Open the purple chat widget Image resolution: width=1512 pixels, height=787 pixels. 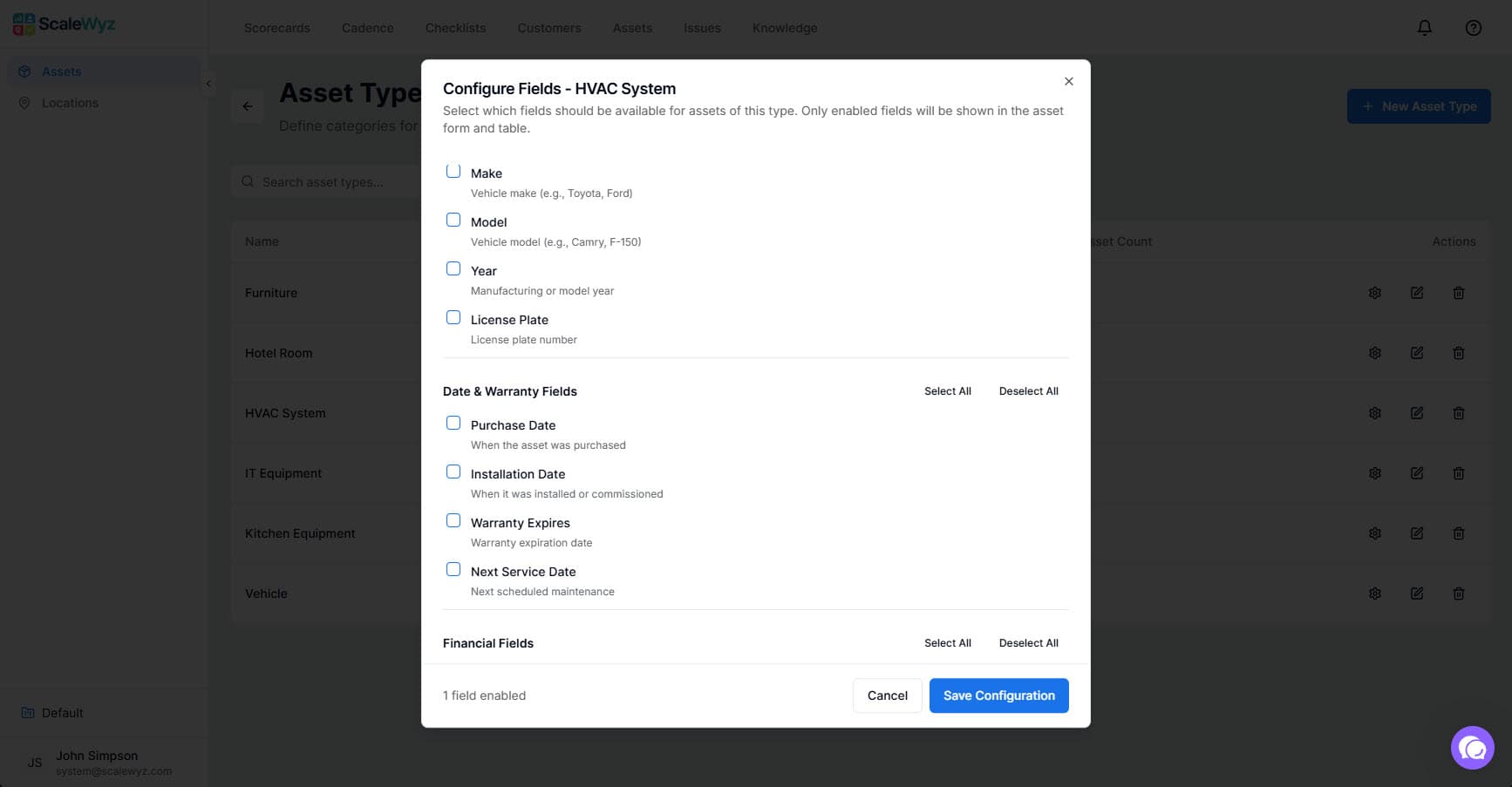click(x=1473, y=748)
